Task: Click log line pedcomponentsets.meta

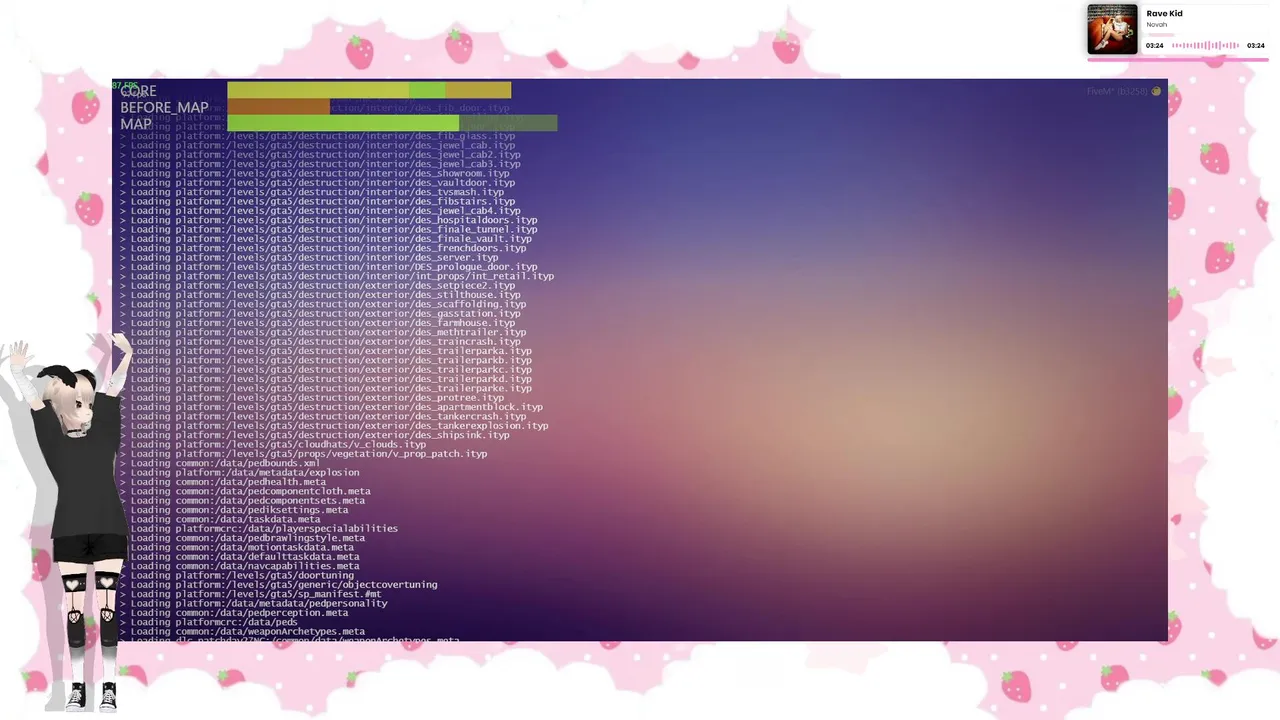Action: [x=243, y=500]
